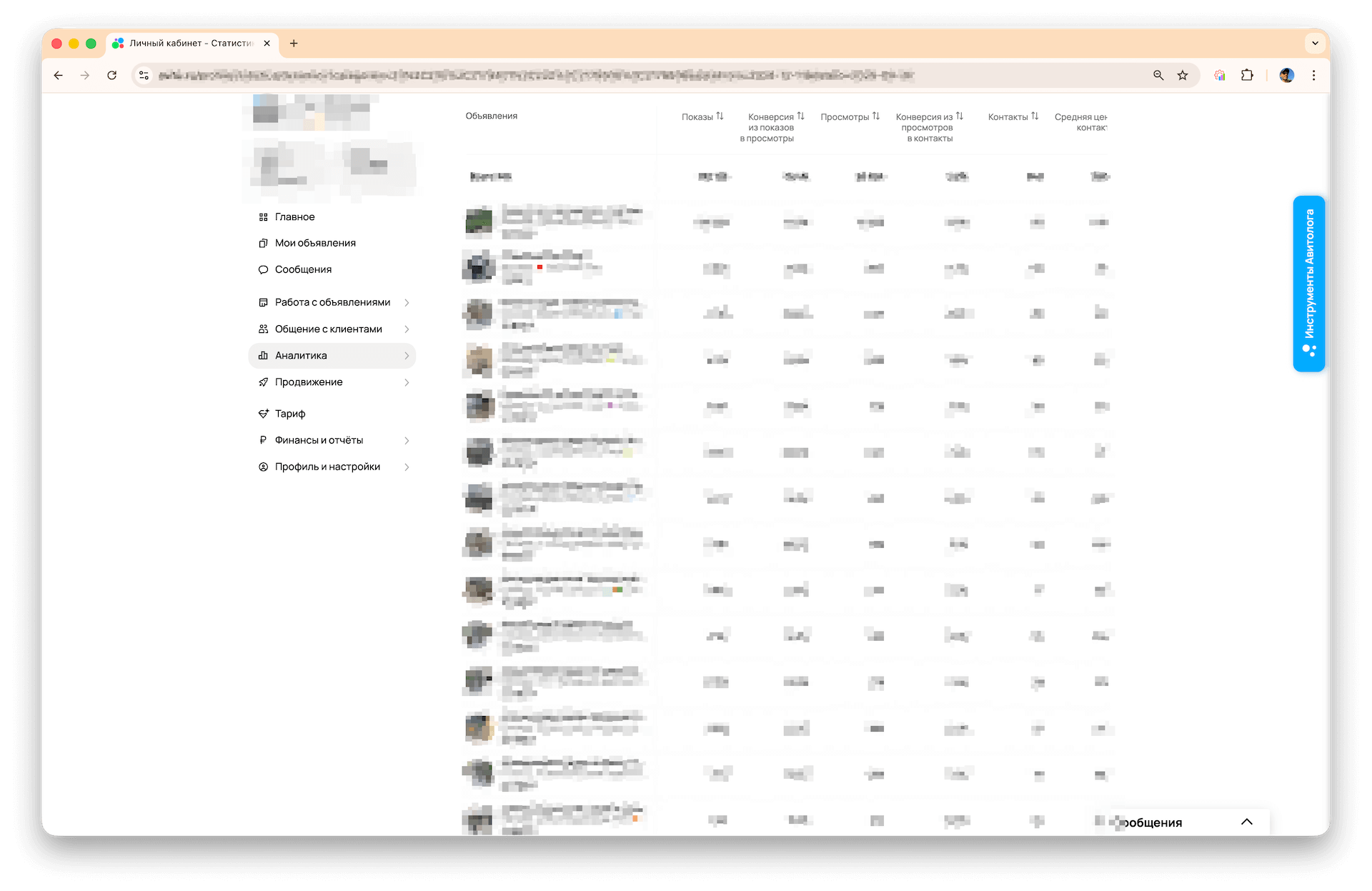
Task: Click the first listing thumbnail
Action: pyautogui.click(x=479, y=221)
